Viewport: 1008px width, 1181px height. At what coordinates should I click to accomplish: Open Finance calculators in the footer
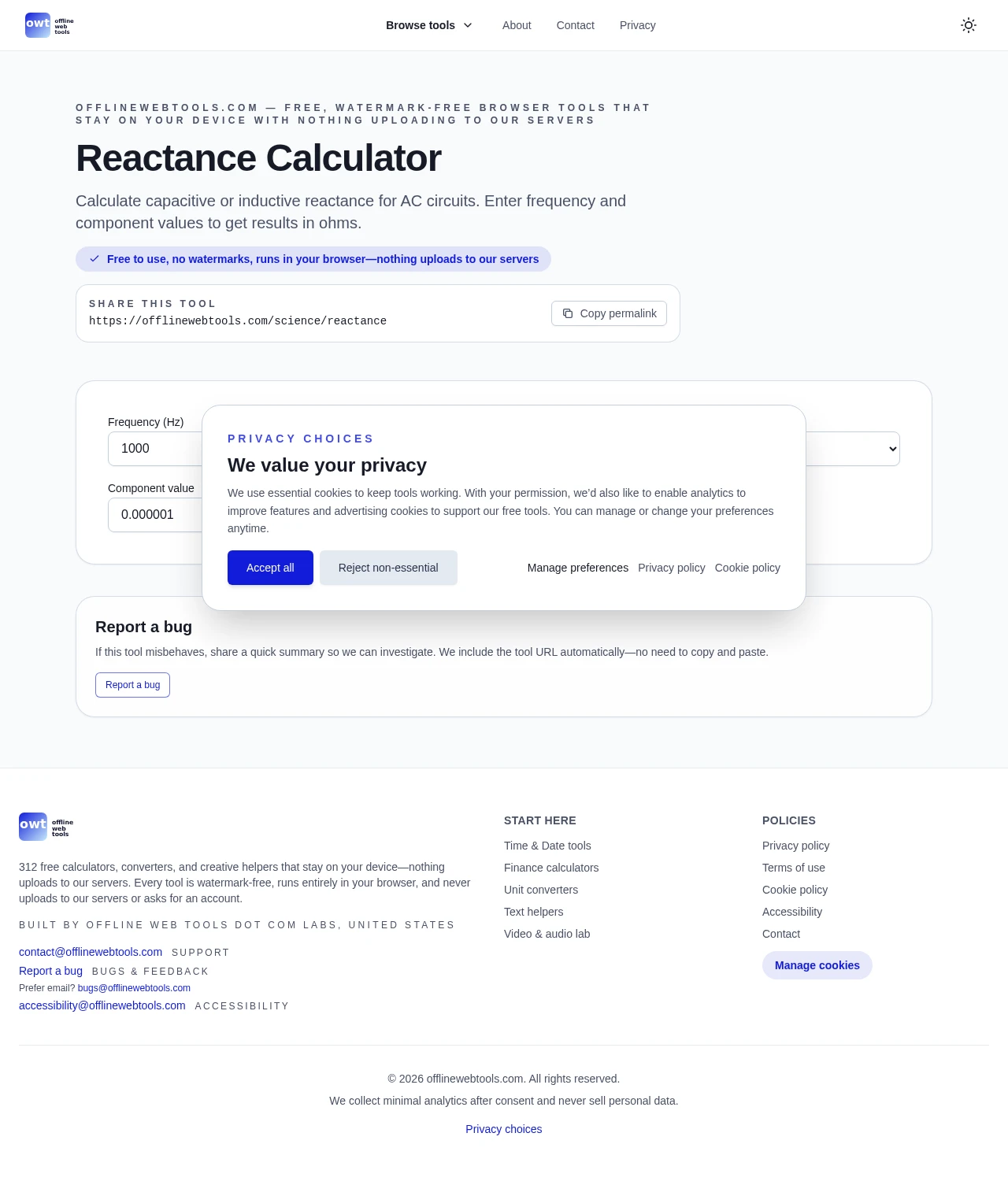(x=551, y=868)
